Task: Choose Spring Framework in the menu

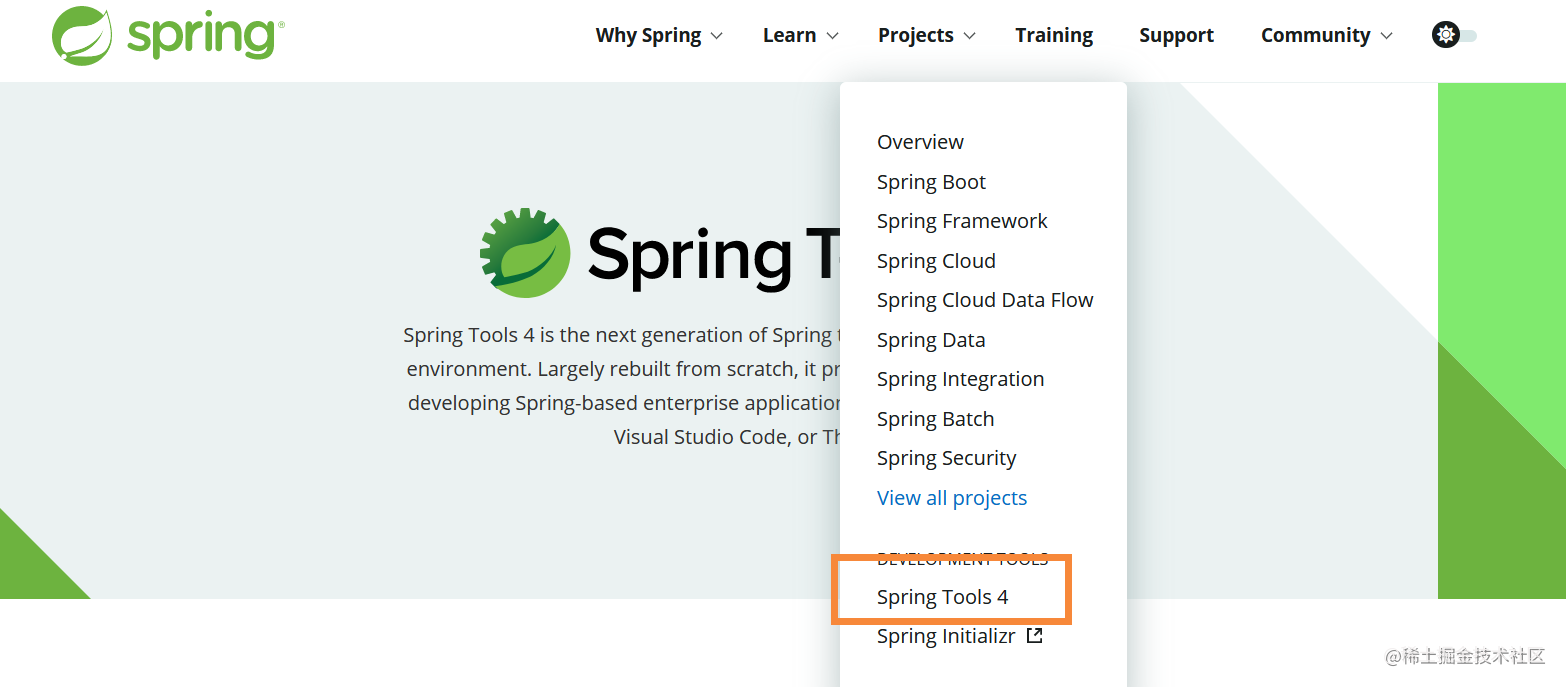Action: (962, 221)
